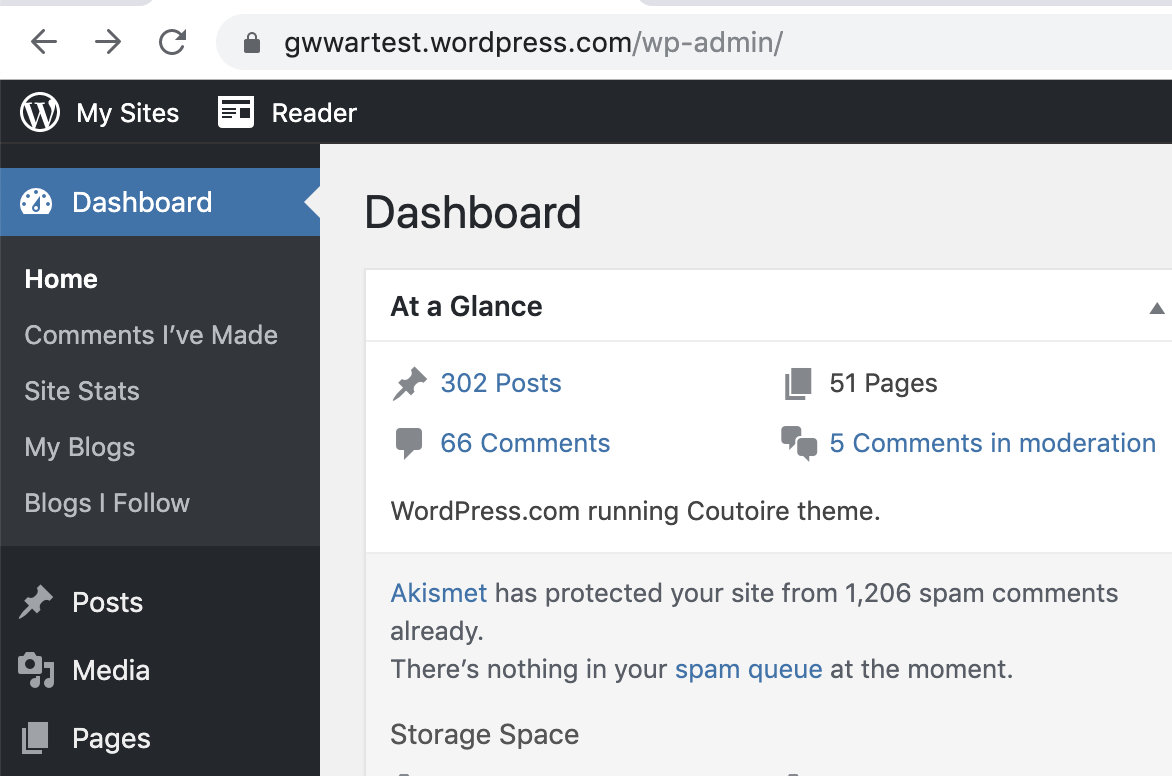Viewport: 1172px width, 776px height.
Task: Click the WordPress logo icon
Action: [40, 112]
